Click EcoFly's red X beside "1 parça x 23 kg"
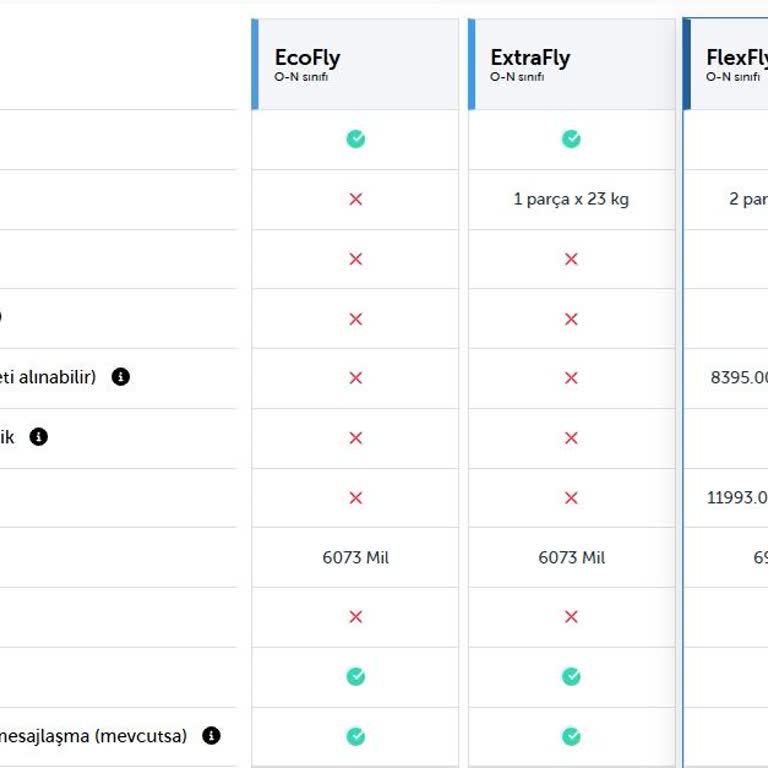 click(x=355, y=199)
